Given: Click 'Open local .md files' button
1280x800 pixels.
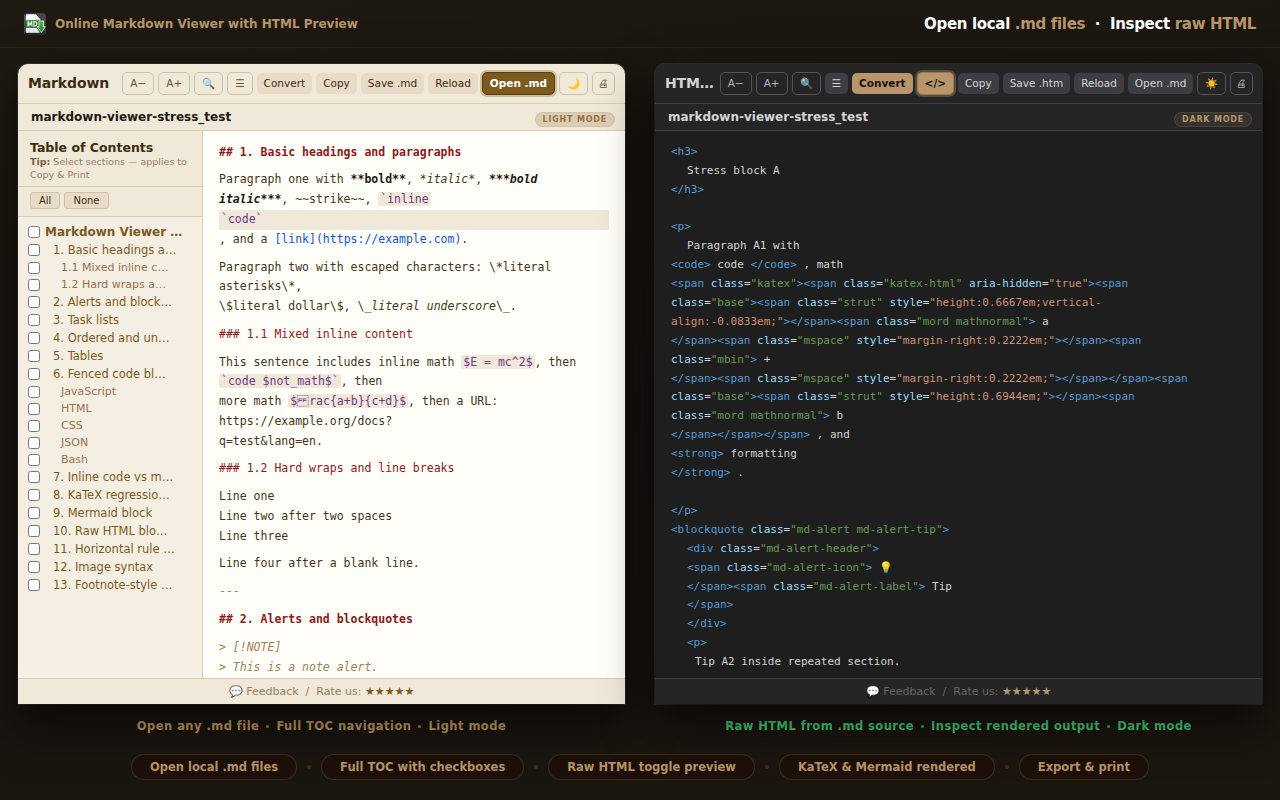Looking at the screenshot, I should coord(213,767).
